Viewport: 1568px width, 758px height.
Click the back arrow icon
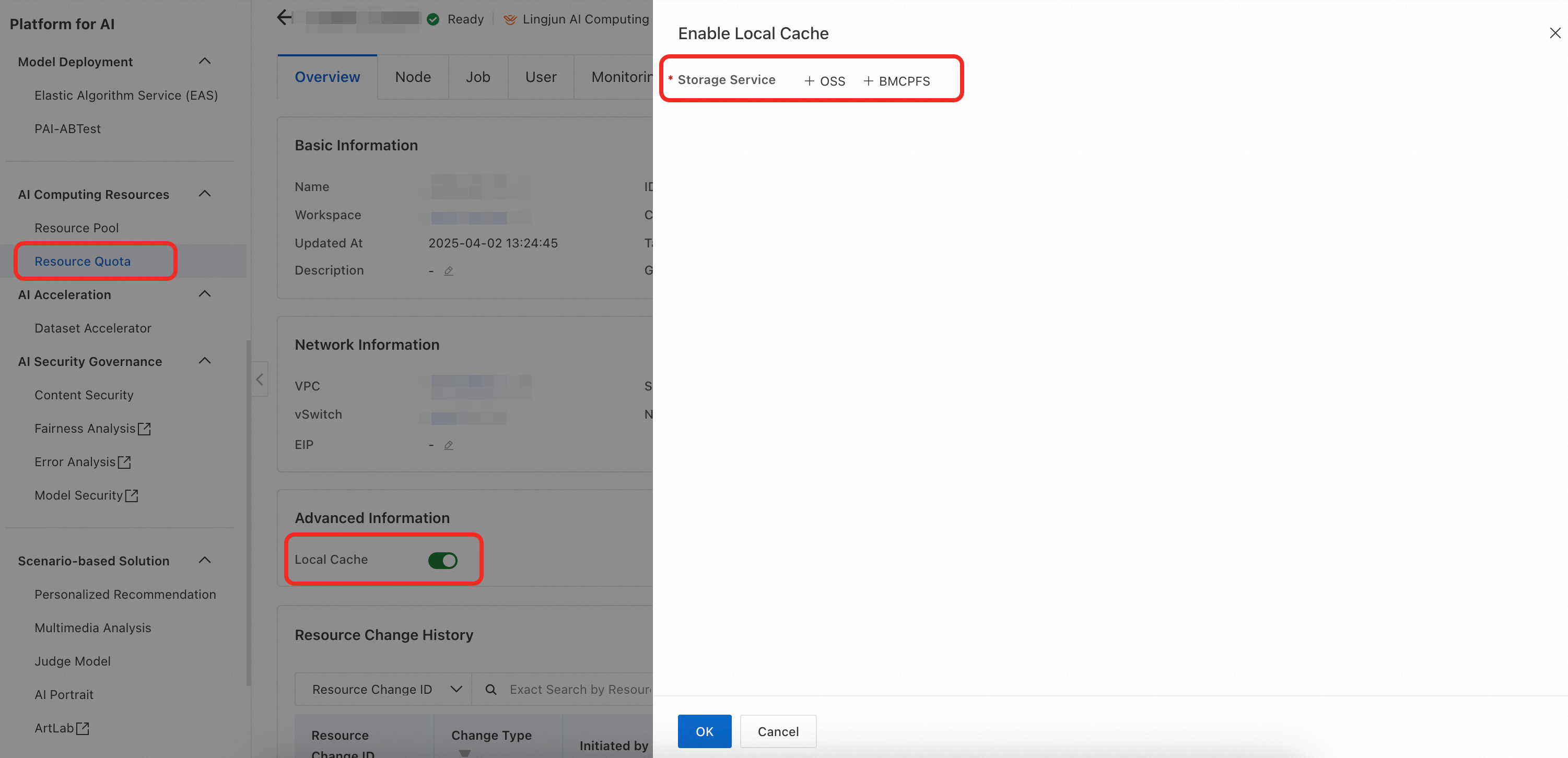click(x=284, y=17)
